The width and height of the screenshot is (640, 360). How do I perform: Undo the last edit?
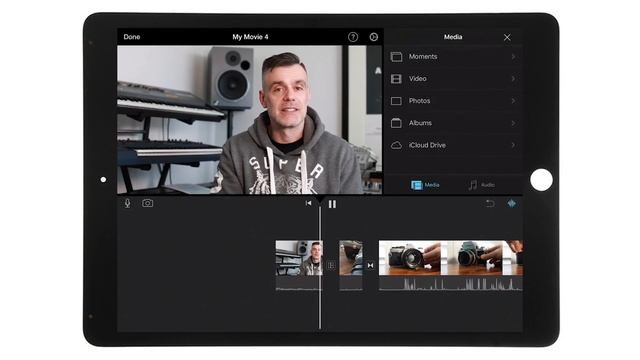coord(490,203)
